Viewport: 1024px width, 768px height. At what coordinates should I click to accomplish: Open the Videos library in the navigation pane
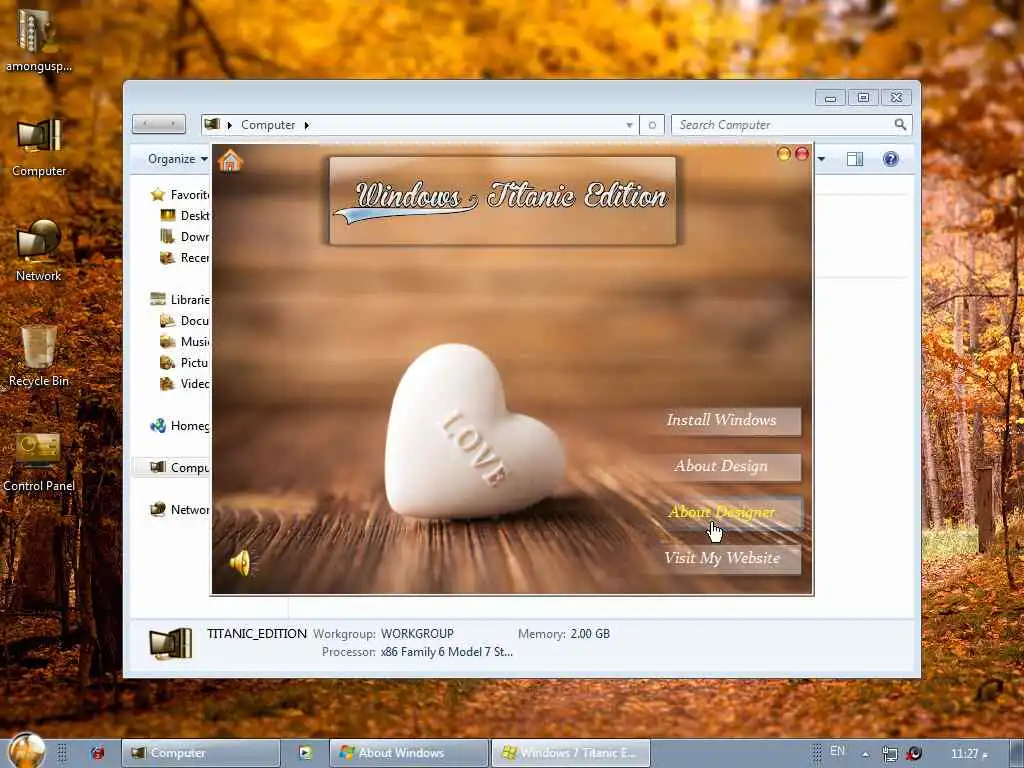pos(185,383)
